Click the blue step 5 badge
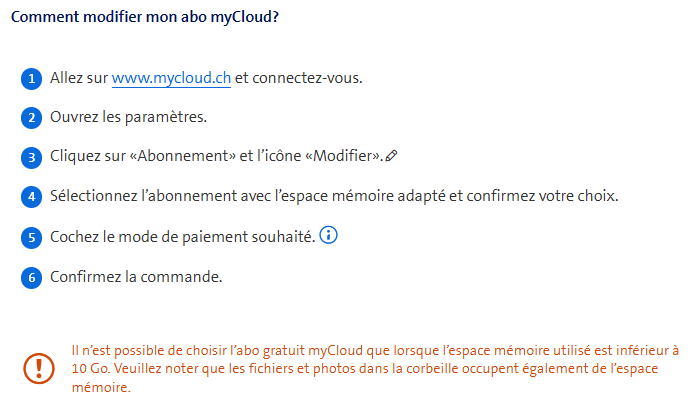This screenshot has width=692, height=405. point(33,237)
